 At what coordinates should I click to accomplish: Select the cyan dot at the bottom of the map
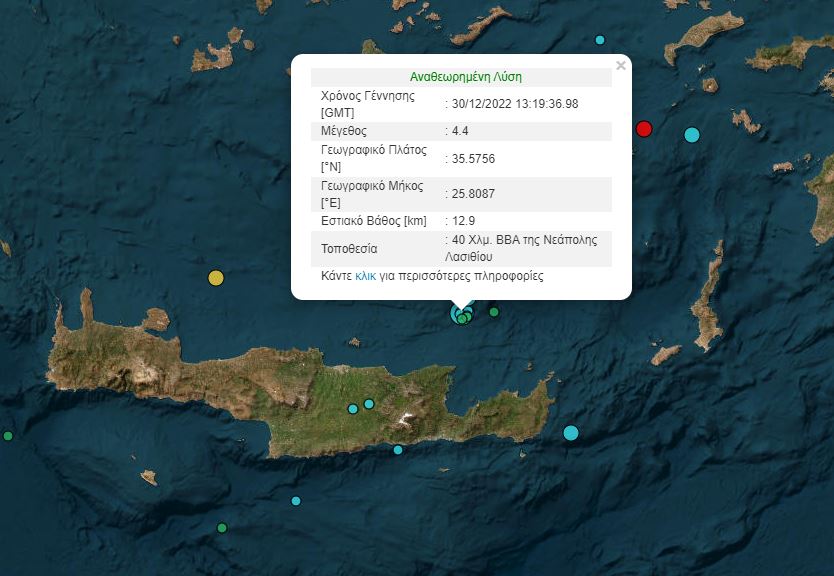(x=296, y=500)
